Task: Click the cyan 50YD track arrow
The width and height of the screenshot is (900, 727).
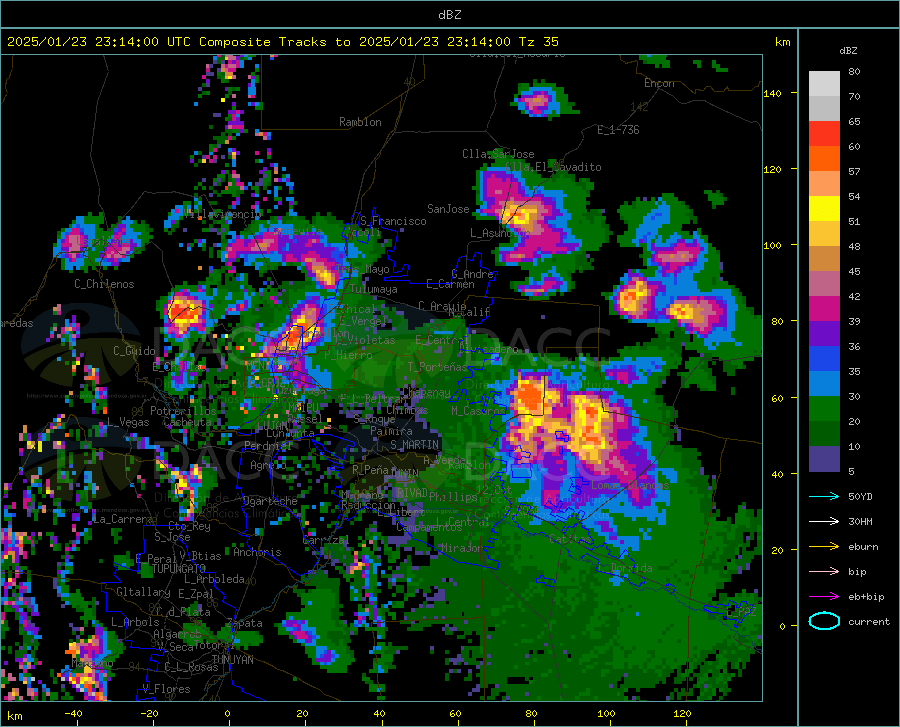Action: 824,496
